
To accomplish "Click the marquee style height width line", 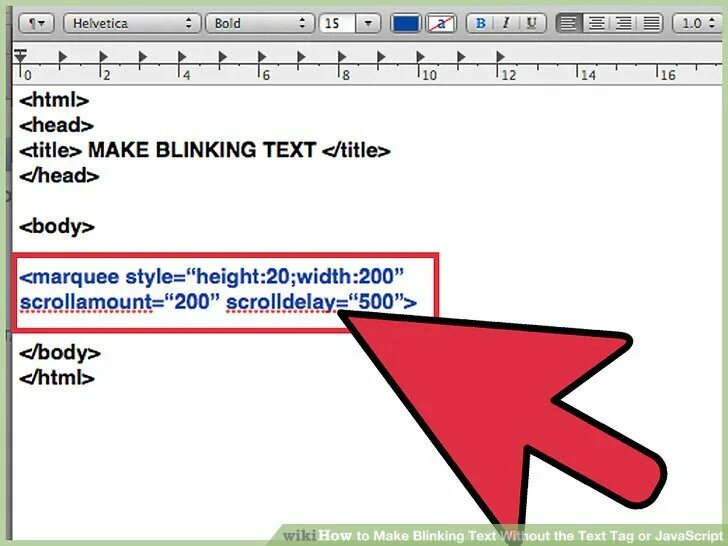I will tap(212, 277).
